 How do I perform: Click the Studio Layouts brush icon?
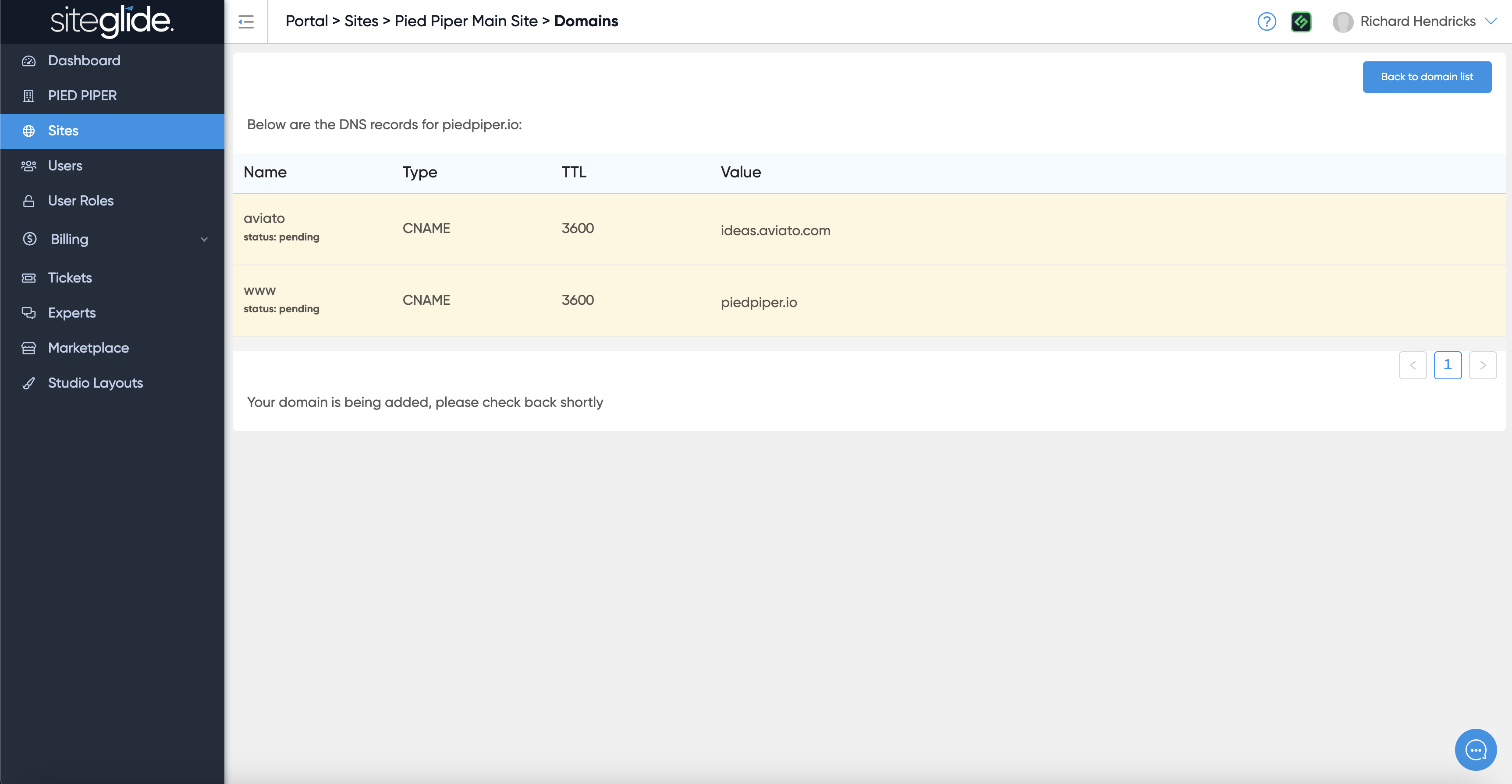tap(28, 384)
